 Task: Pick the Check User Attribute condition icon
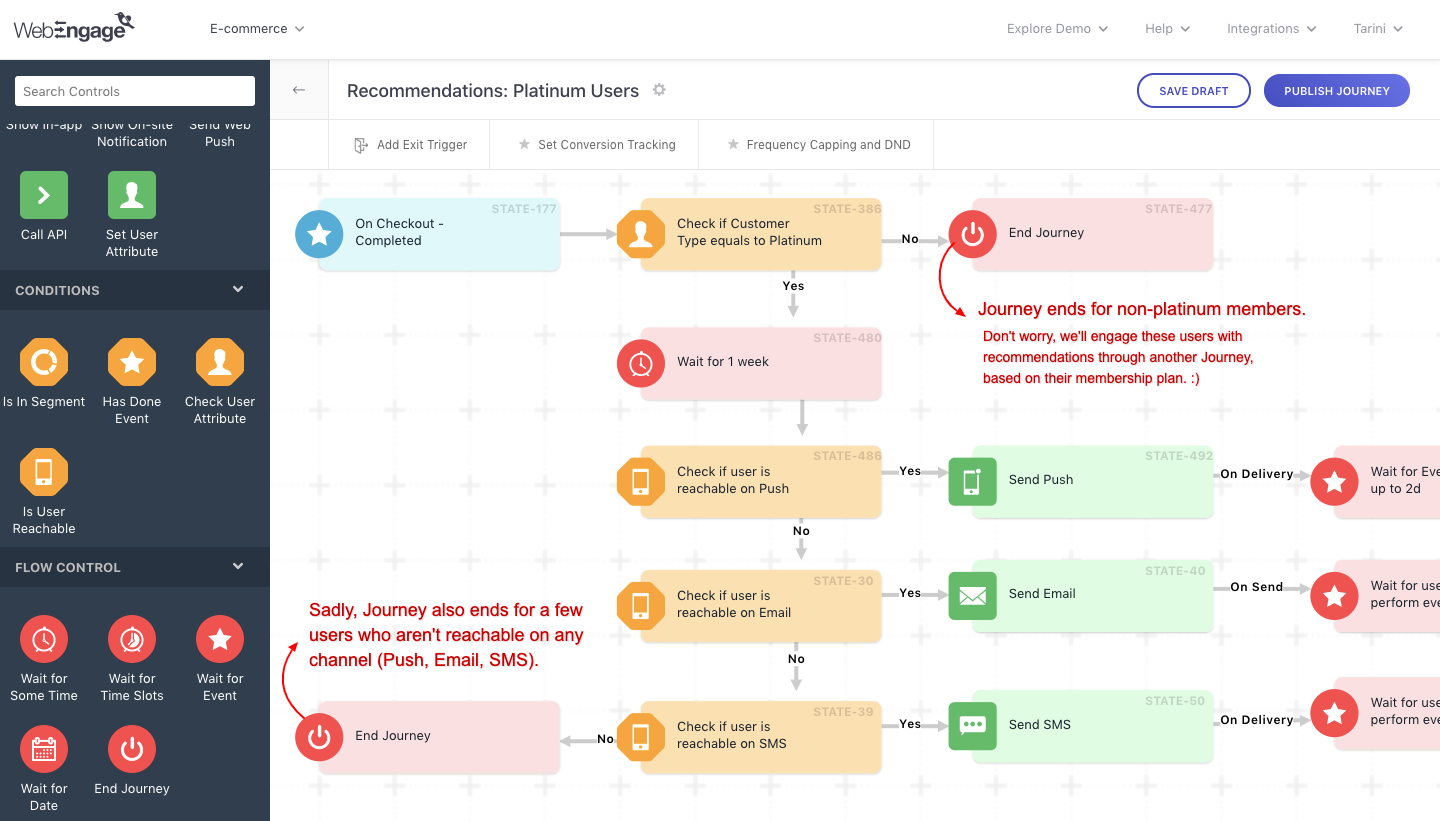point(220,362)
